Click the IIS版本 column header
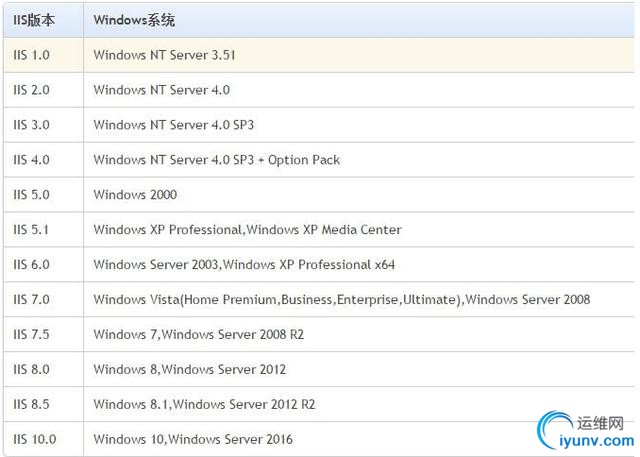This screenshot has height=457, width=640. click(35, 20)
